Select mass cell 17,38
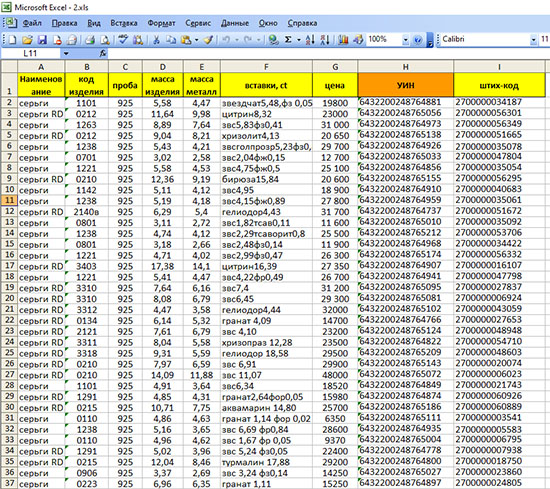 pyautogui.click(x=163, y=266)
